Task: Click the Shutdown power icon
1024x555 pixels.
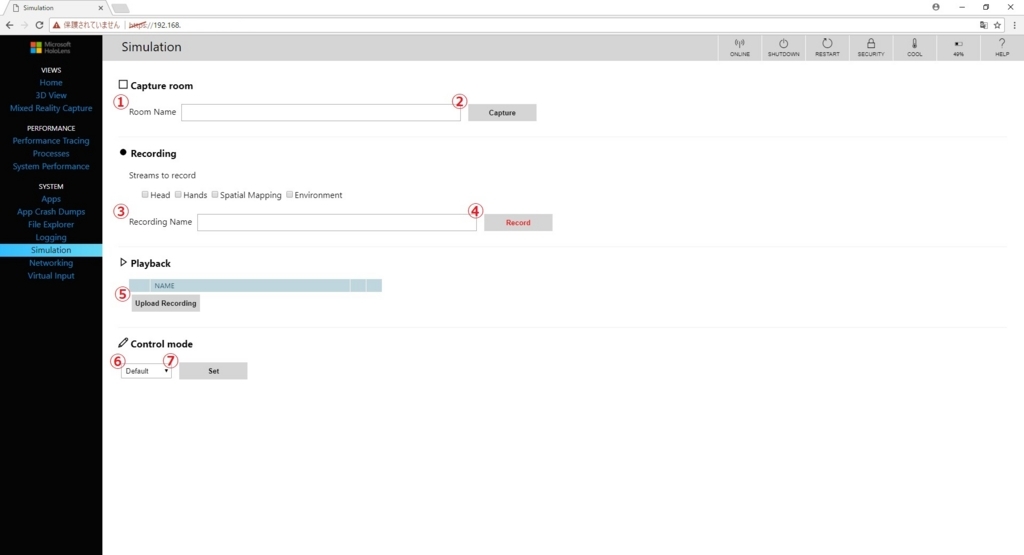Action: tap(783, 48)
